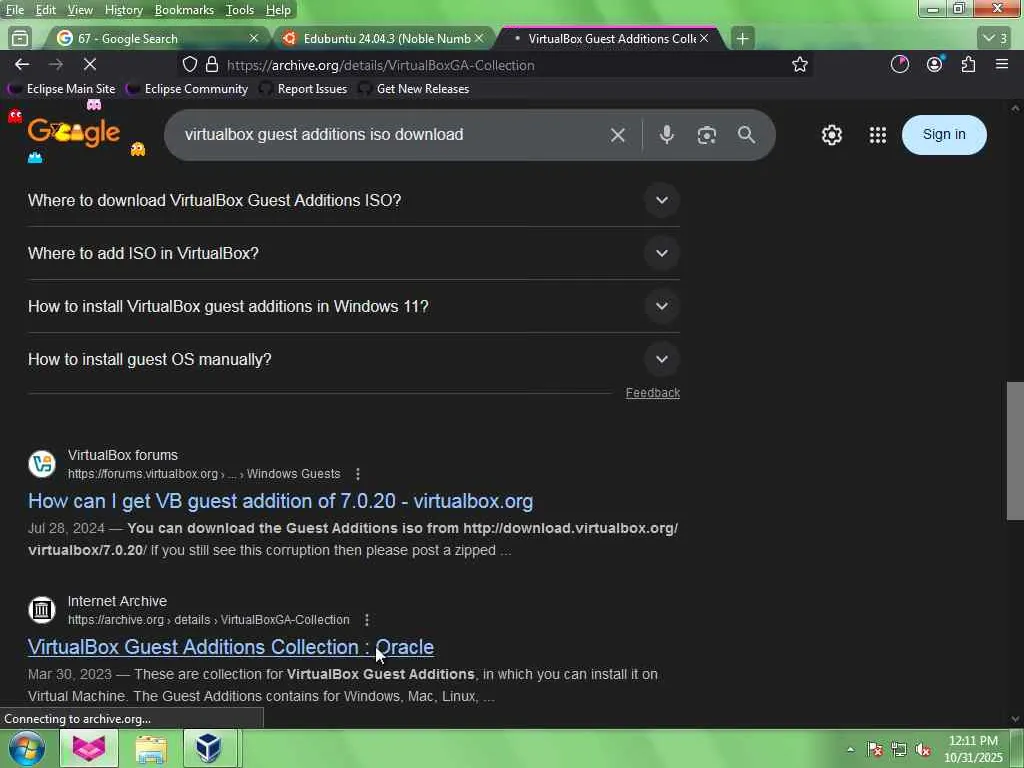Open the File menu

click(14, 10)
